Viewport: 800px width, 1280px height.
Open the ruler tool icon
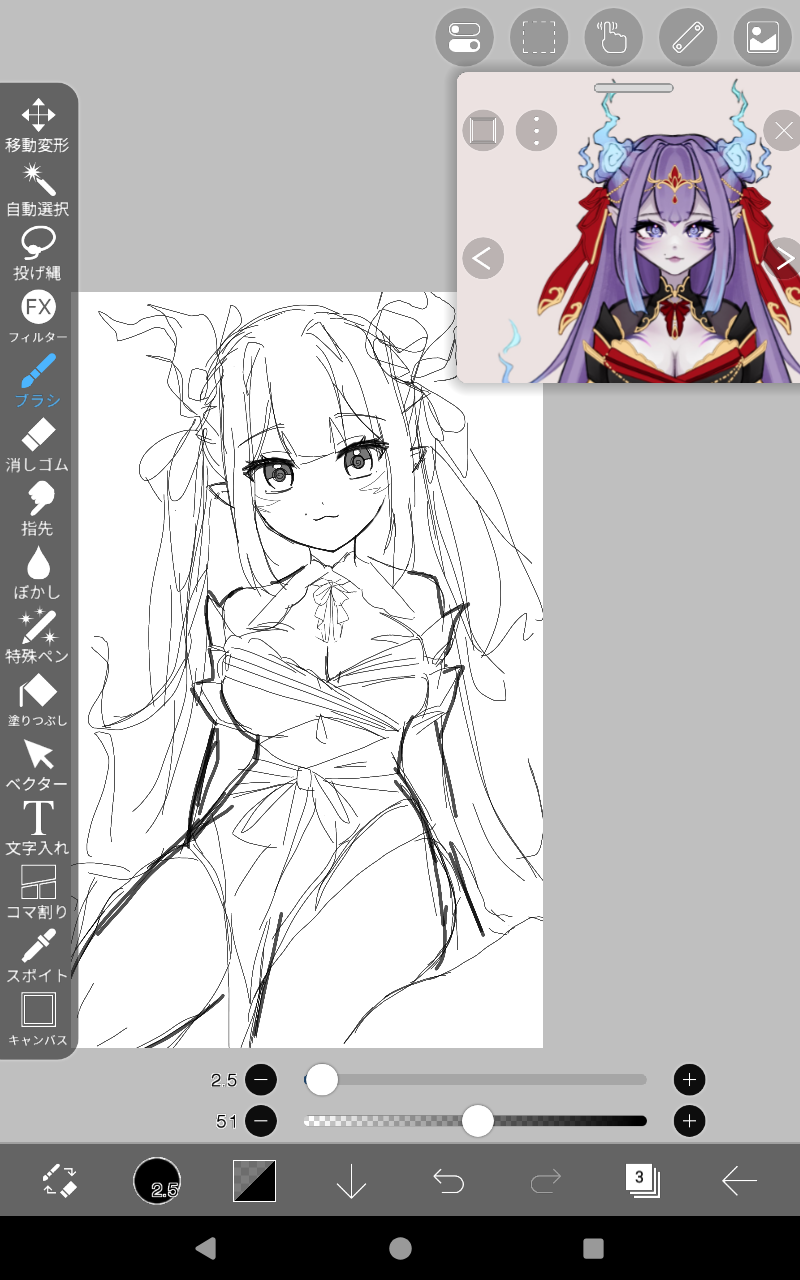(x=688, y=37)
